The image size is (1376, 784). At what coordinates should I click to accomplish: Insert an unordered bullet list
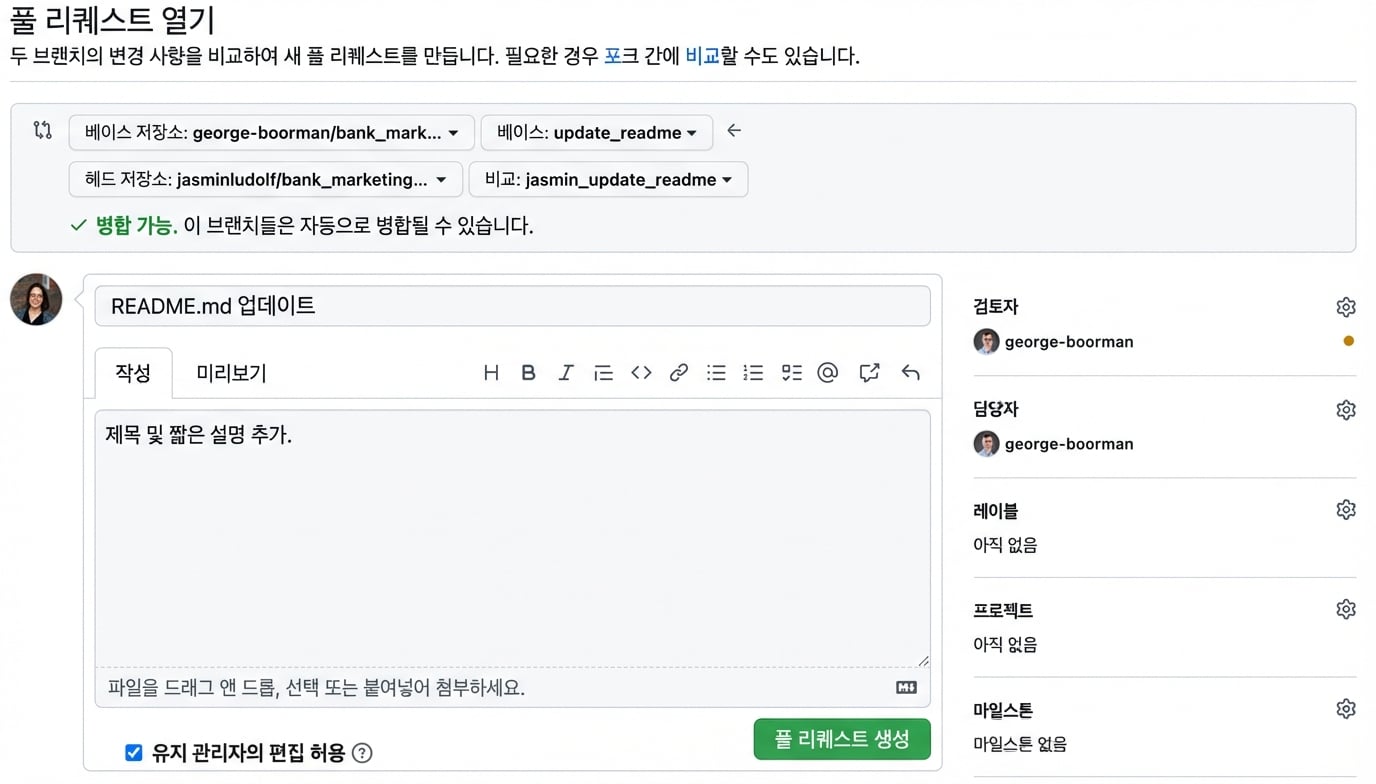click(x=716, y=373)
